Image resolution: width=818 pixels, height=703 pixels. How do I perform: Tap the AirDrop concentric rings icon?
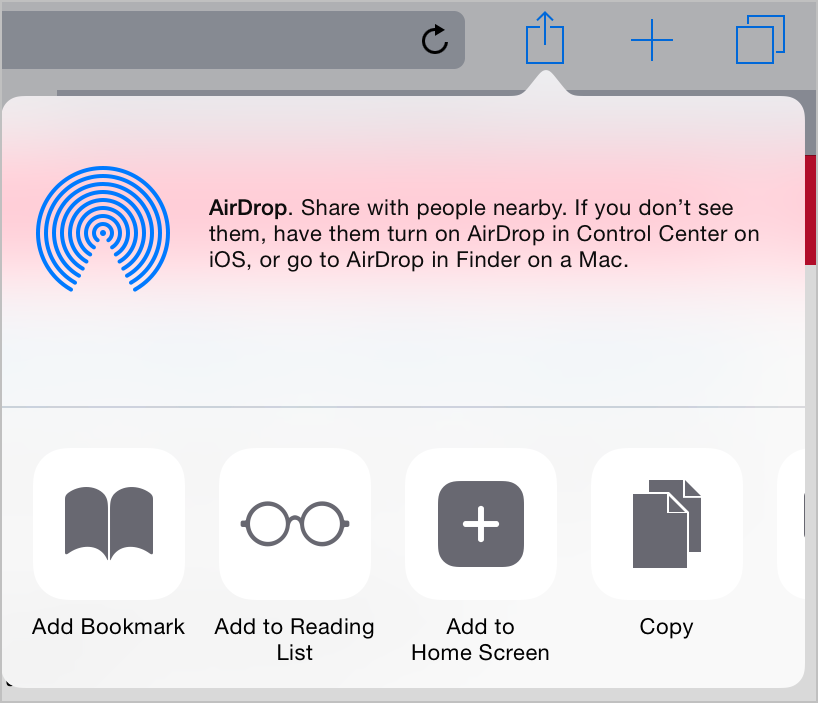point(103,229)
